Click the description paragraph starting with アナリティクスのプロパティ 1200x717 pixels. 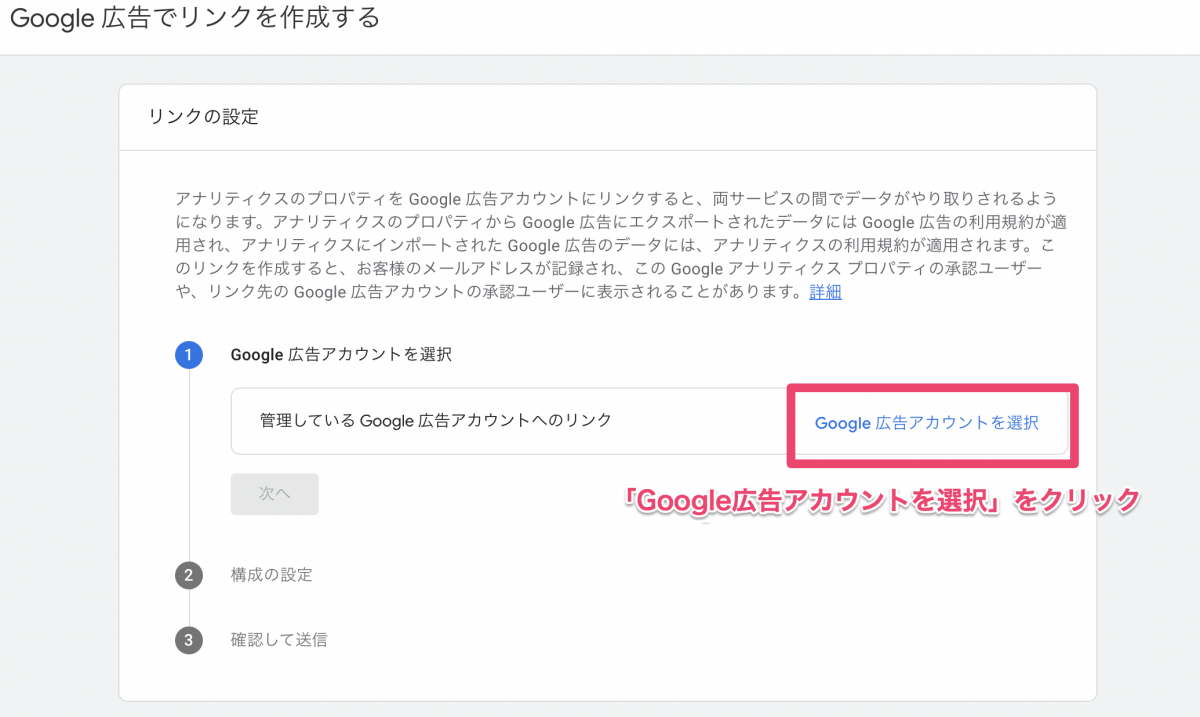point(600,245)
